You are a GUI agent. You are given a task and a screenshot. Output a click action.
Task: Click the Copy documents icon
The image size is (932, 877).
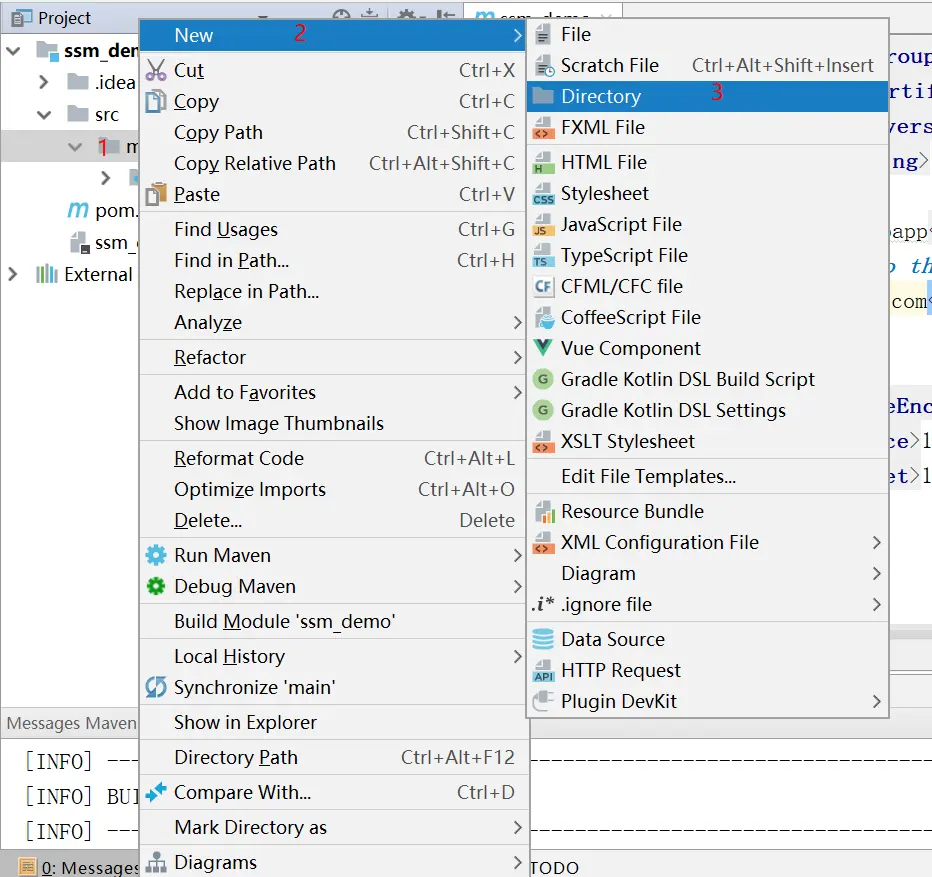click(156, 101)
